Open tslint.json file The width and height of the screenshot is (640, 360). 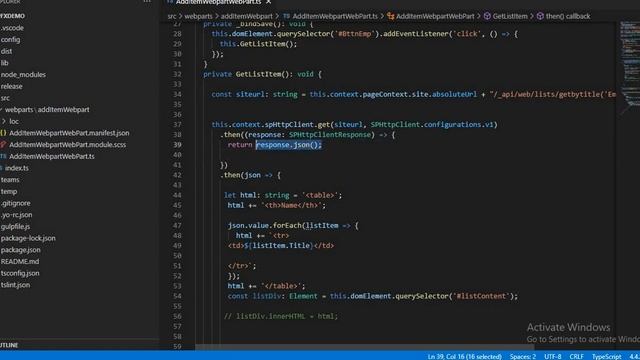(15, 285)
